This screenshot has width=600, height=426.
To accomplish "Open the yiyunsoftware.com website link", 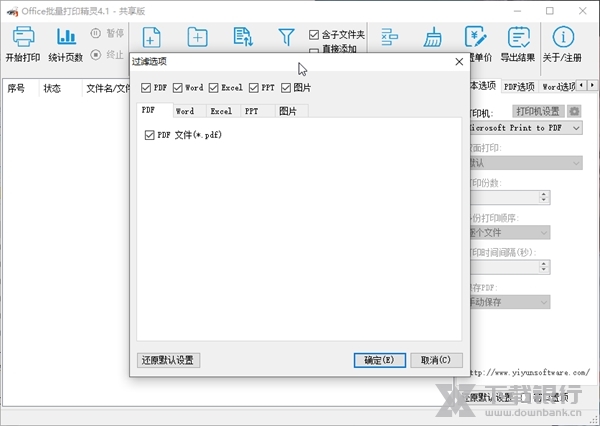I will [530, 372].
